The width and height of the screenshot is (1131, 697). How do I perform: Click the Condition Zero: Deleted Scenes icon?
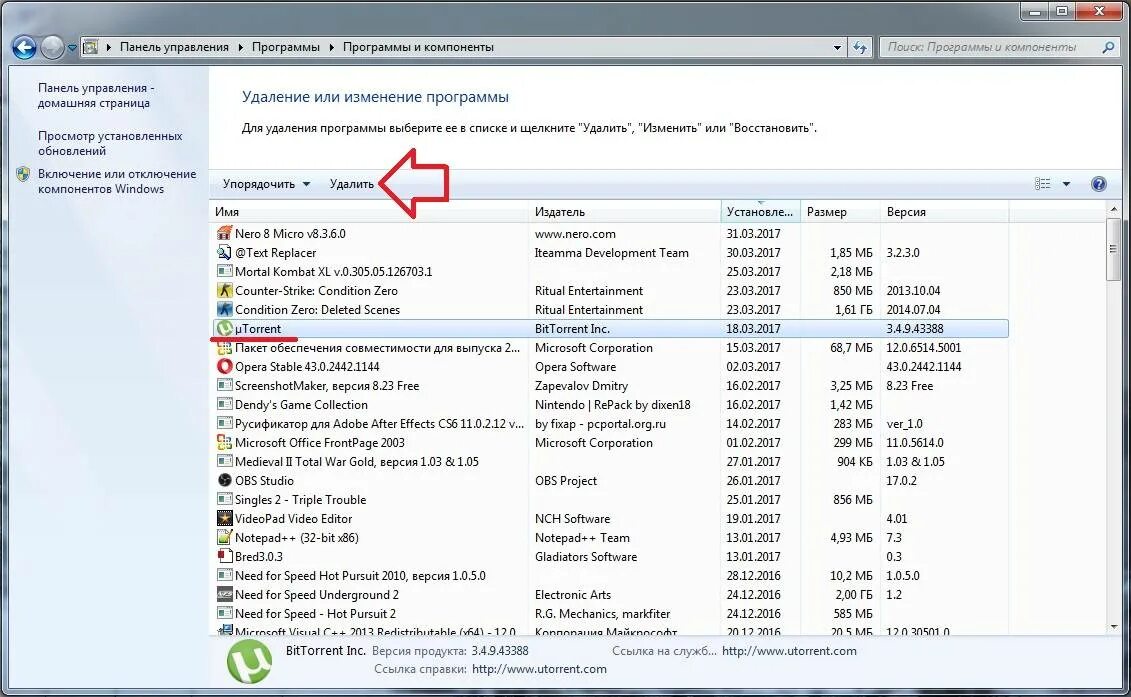[224, 310]
